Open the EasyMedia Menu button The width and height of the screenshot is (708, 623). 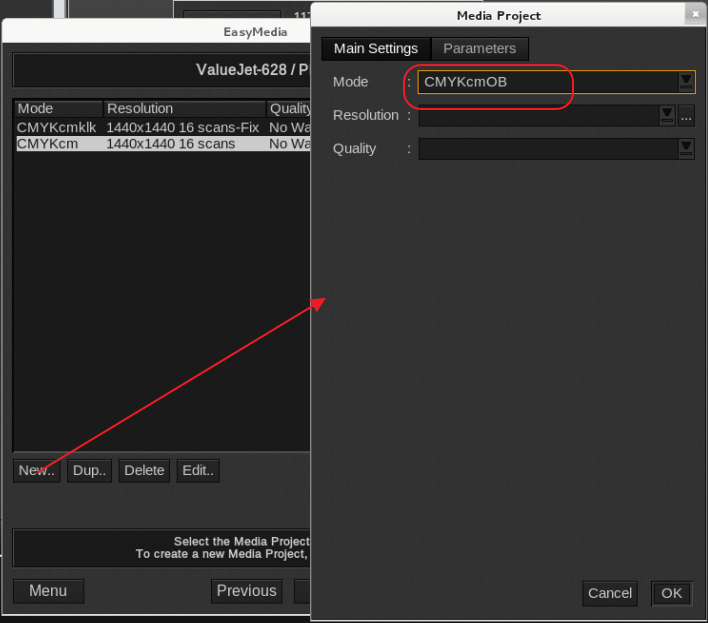[48, 591]
